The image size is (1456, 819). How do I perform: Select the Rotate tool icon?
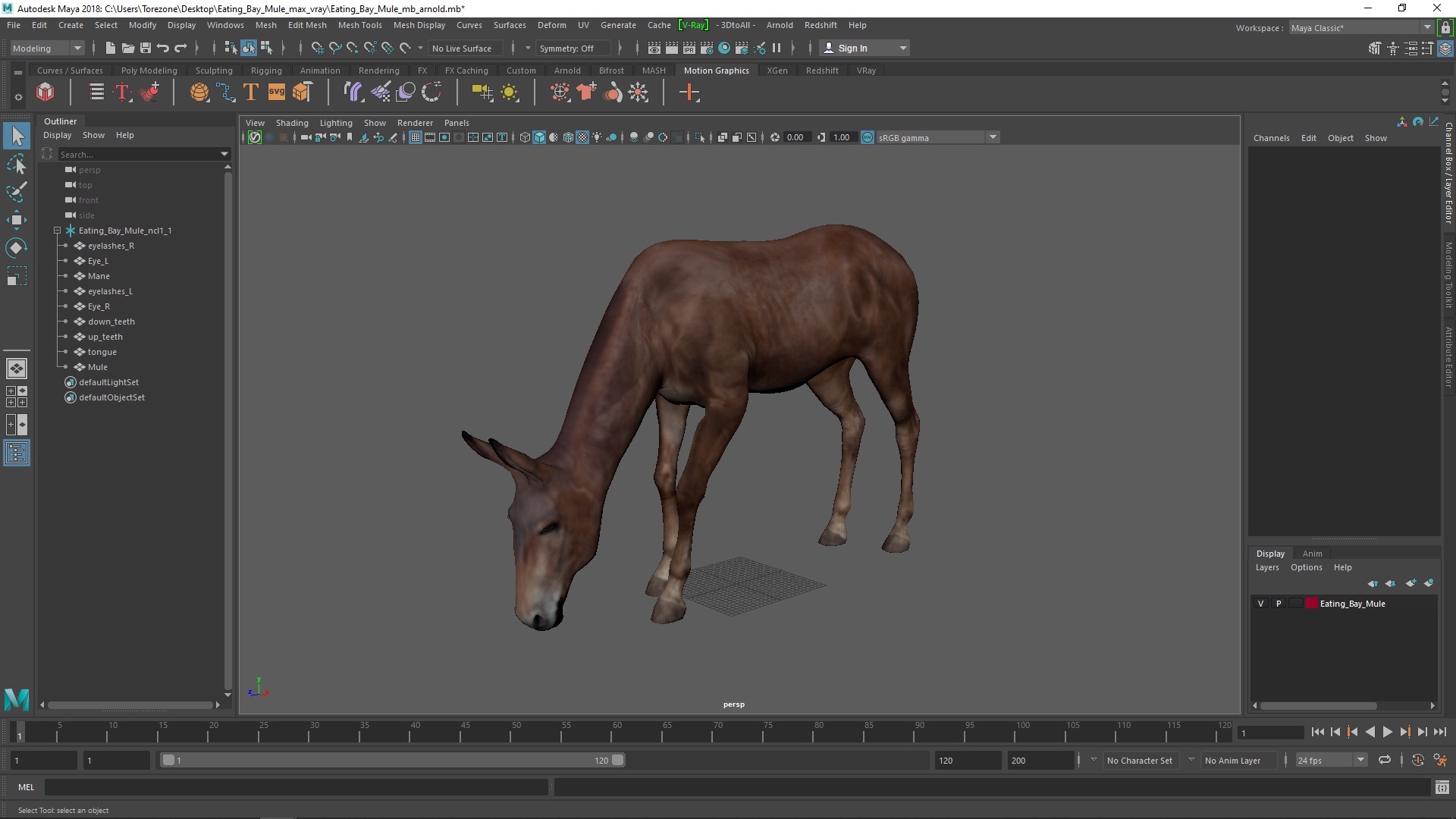tap(16, 248)
